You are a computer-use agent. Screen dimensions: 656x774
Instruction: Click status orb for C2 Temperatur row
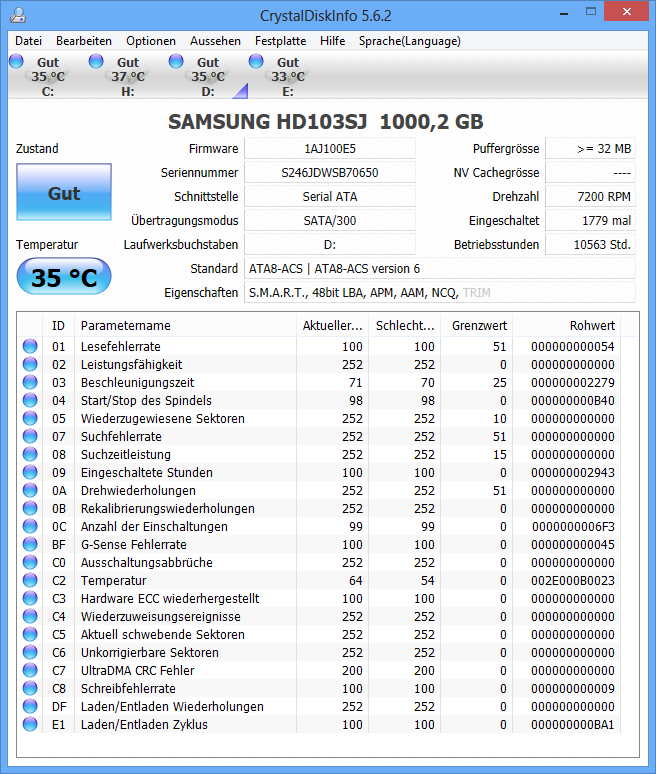pyautogui.click(x=30, y=580)
